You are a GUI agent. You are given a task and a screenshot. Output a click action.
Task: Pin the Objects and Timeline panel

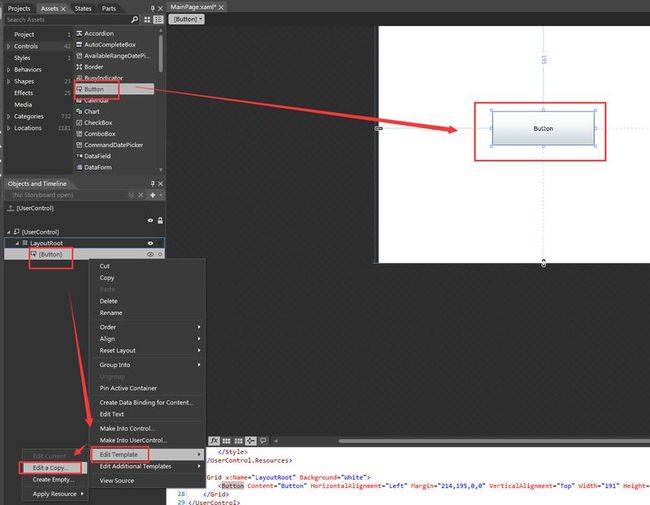pos(153,184)
